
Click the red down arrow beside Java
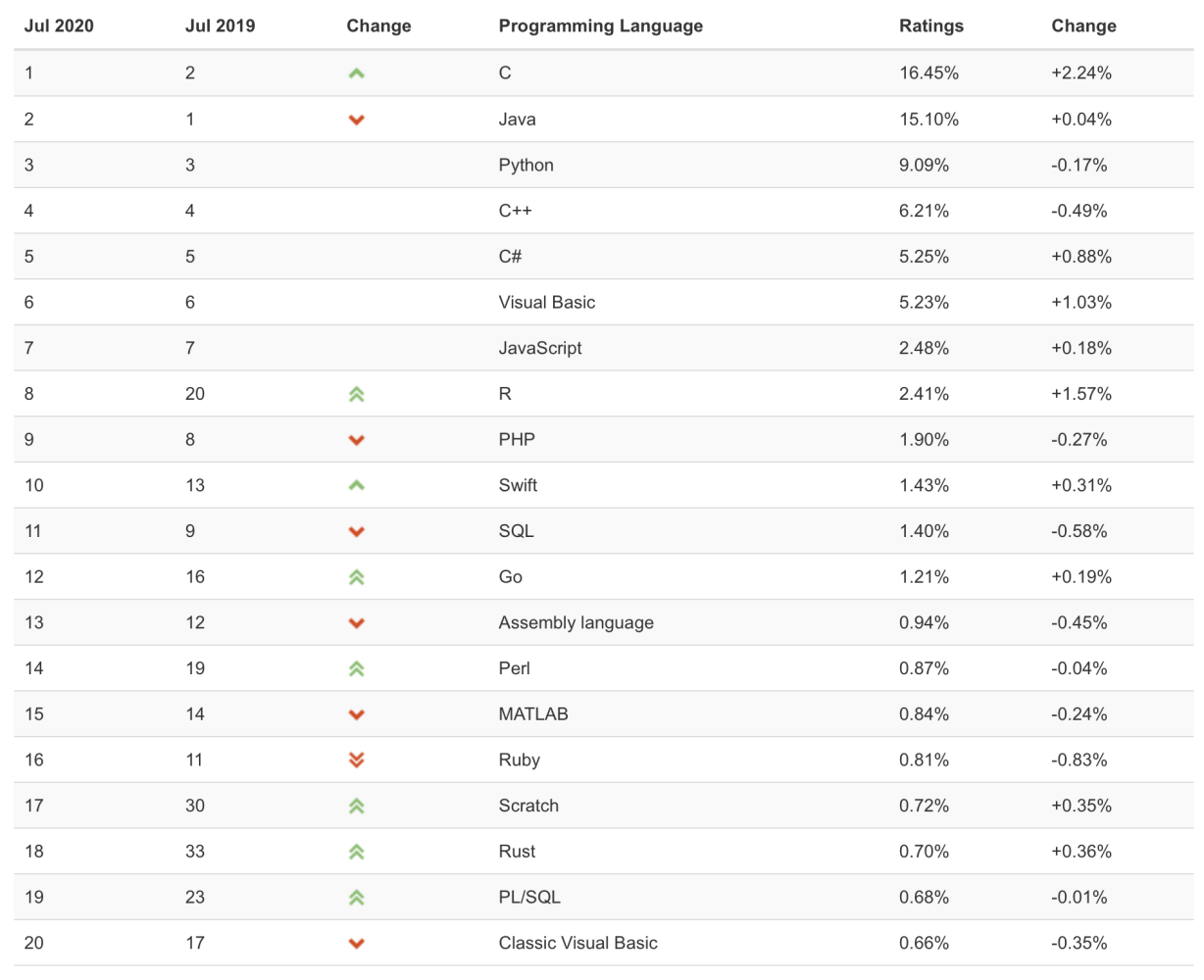[357, 120]
